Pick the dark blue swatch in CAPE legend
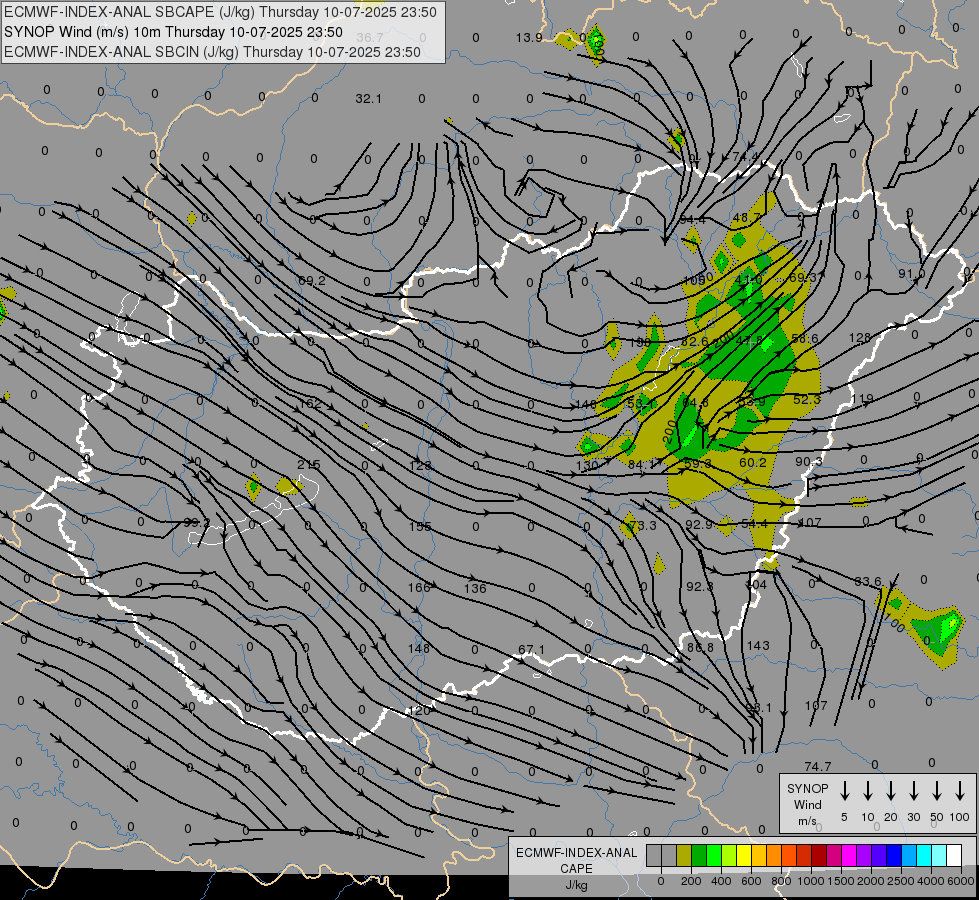Screen dimensions: 979x900 (x=894, y=856)
